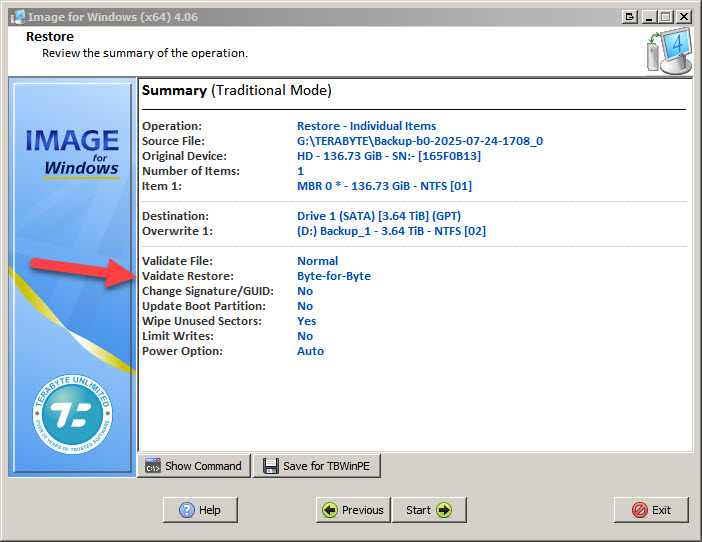The image size is (702, 542).
Task: Click the 'Vaidate Restore:' label
Action: click(188, 276)
